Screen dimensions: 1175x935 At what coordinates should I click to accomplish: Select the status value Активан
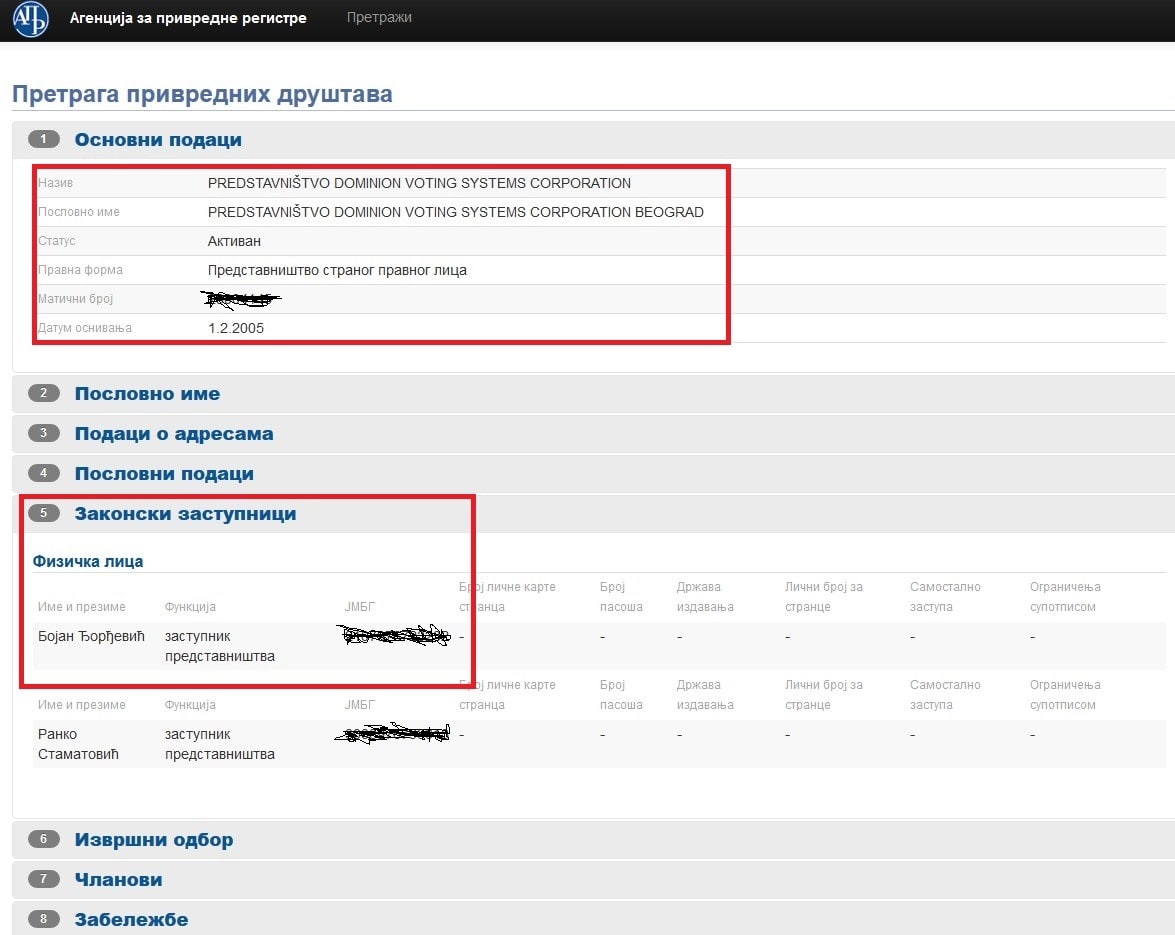[x=234, y=241]
